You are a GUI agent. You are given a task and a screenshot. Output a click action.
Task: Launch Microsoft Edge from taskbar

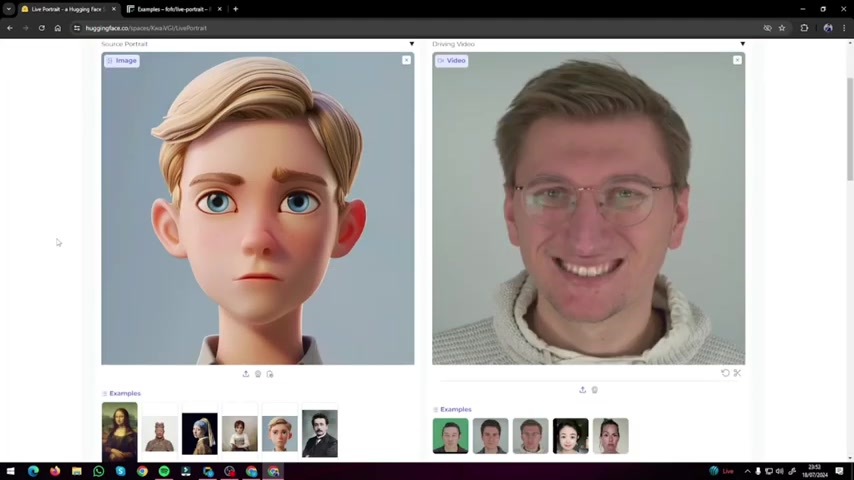pyautogui.click(x=33, y=471)
